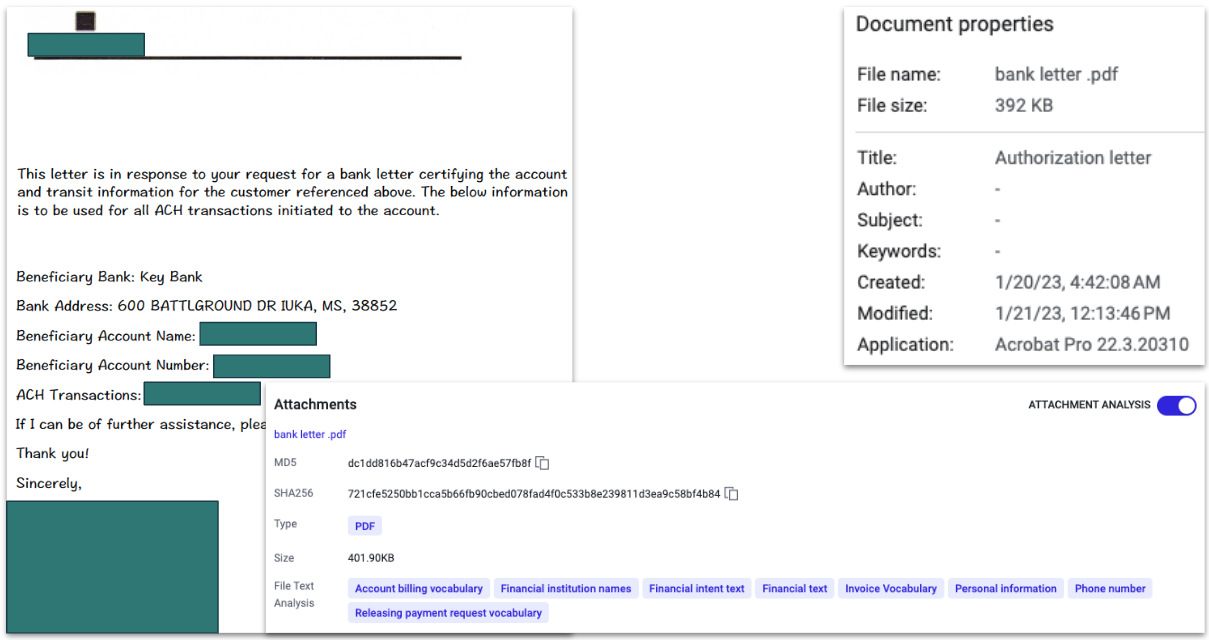Click the Keywords label in document properties

[x=899, y=251]
